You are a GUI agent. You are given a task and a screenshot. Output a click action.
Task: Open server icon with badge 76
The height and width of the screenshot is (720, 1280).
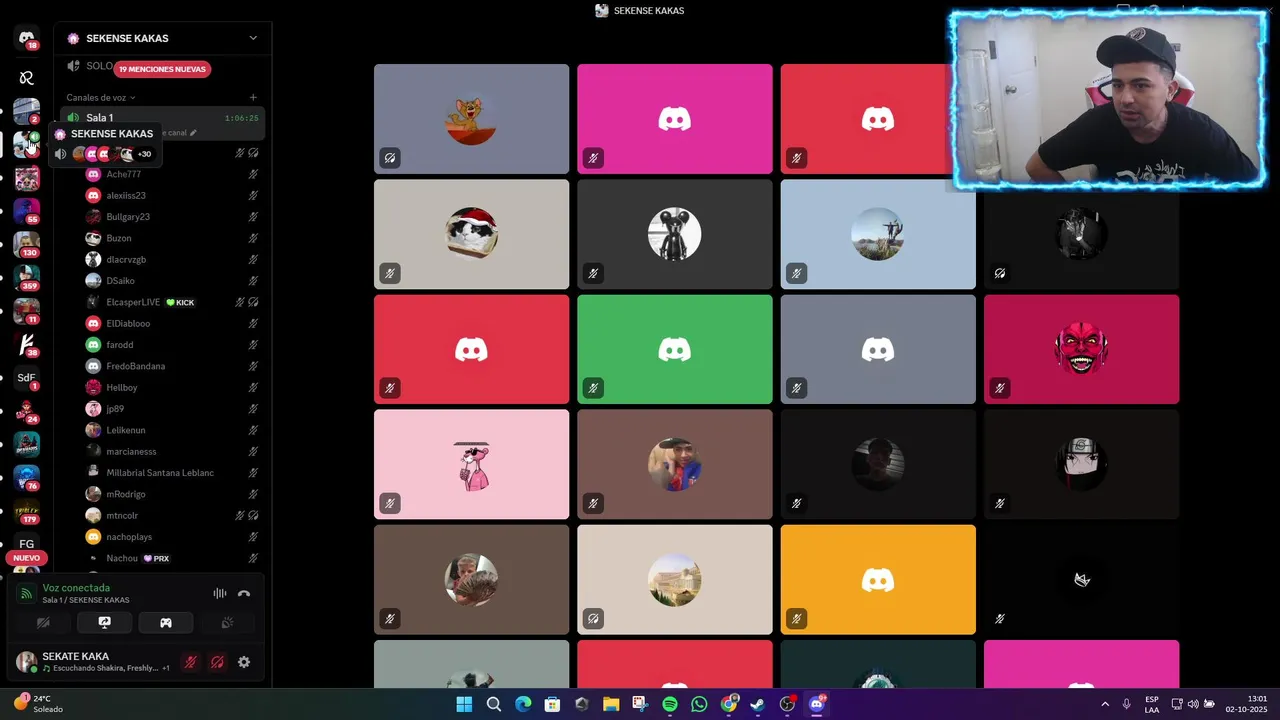pyautogui.click(x=27, y=478)
